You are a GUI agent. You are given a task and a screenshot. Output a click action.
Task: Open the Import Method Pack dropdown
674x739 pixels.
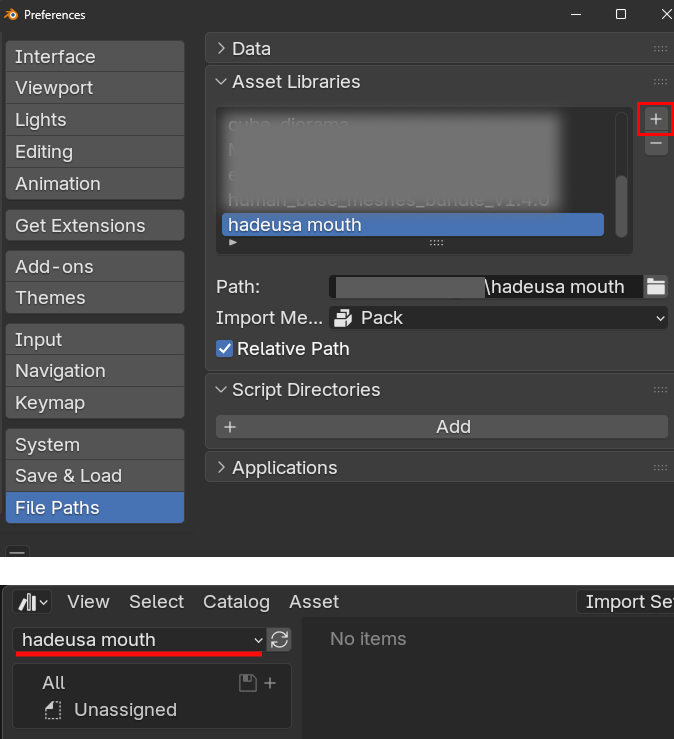tap(498, 318)
